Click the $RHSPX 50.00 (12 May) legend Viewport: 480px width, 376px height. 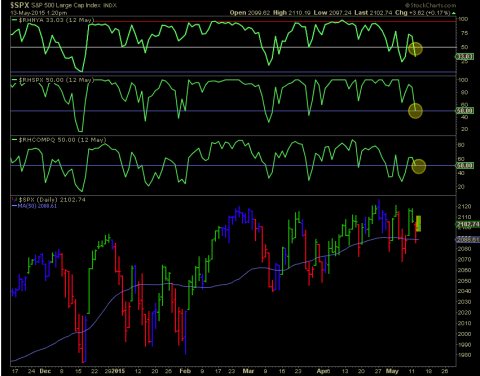pos(56,80)
